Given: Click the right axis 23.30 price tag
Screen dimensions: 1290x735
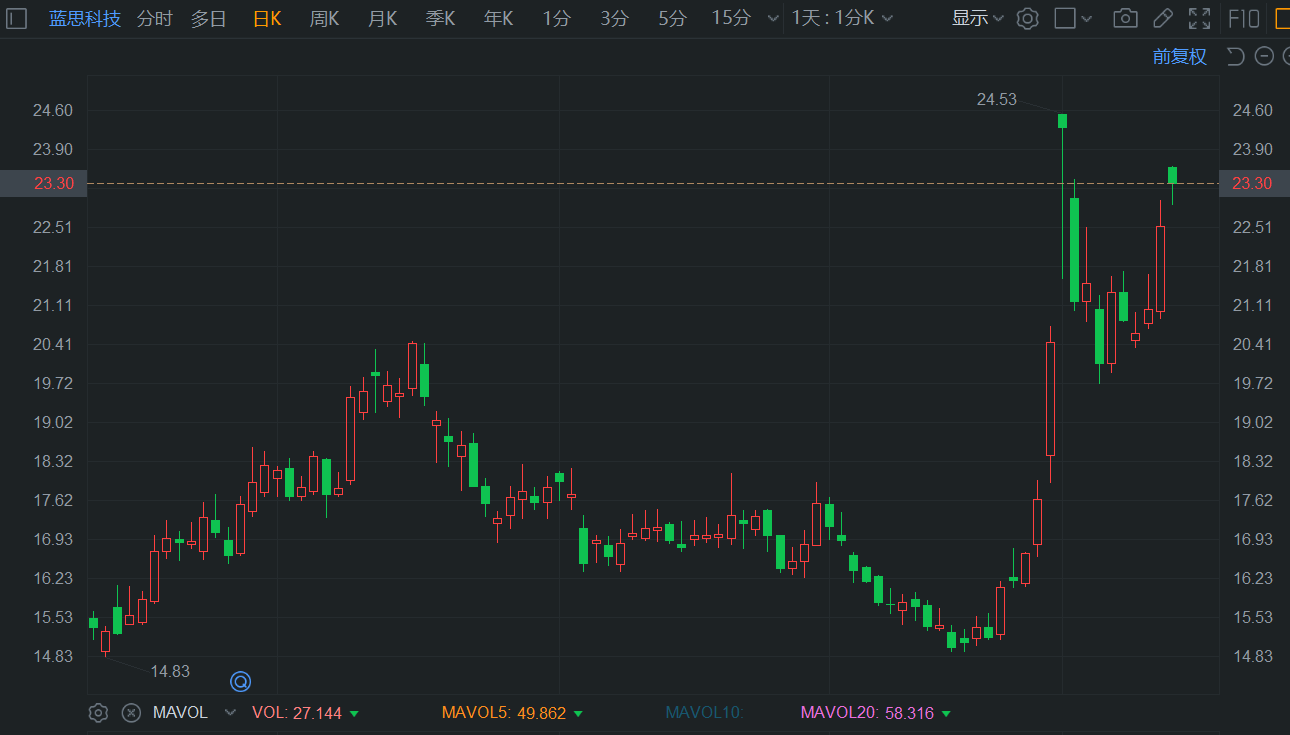Looking at the screenshot, I should (x=1253, y=183).
